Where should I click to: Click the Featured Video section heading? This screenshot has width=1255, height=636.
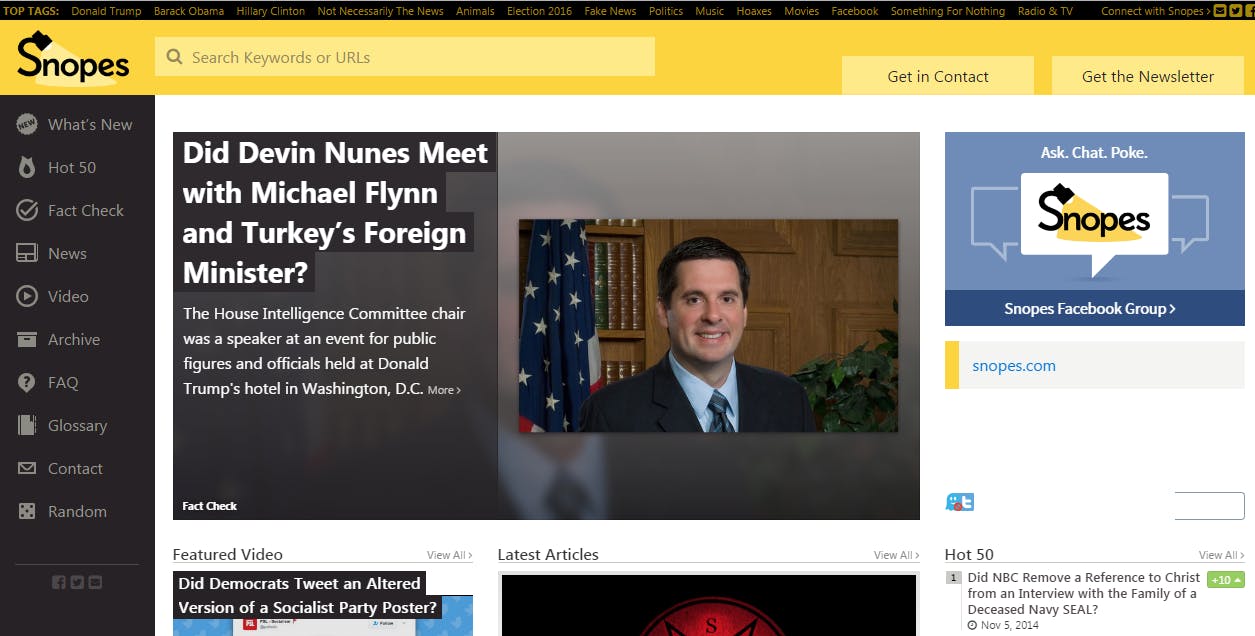[228, 555]
